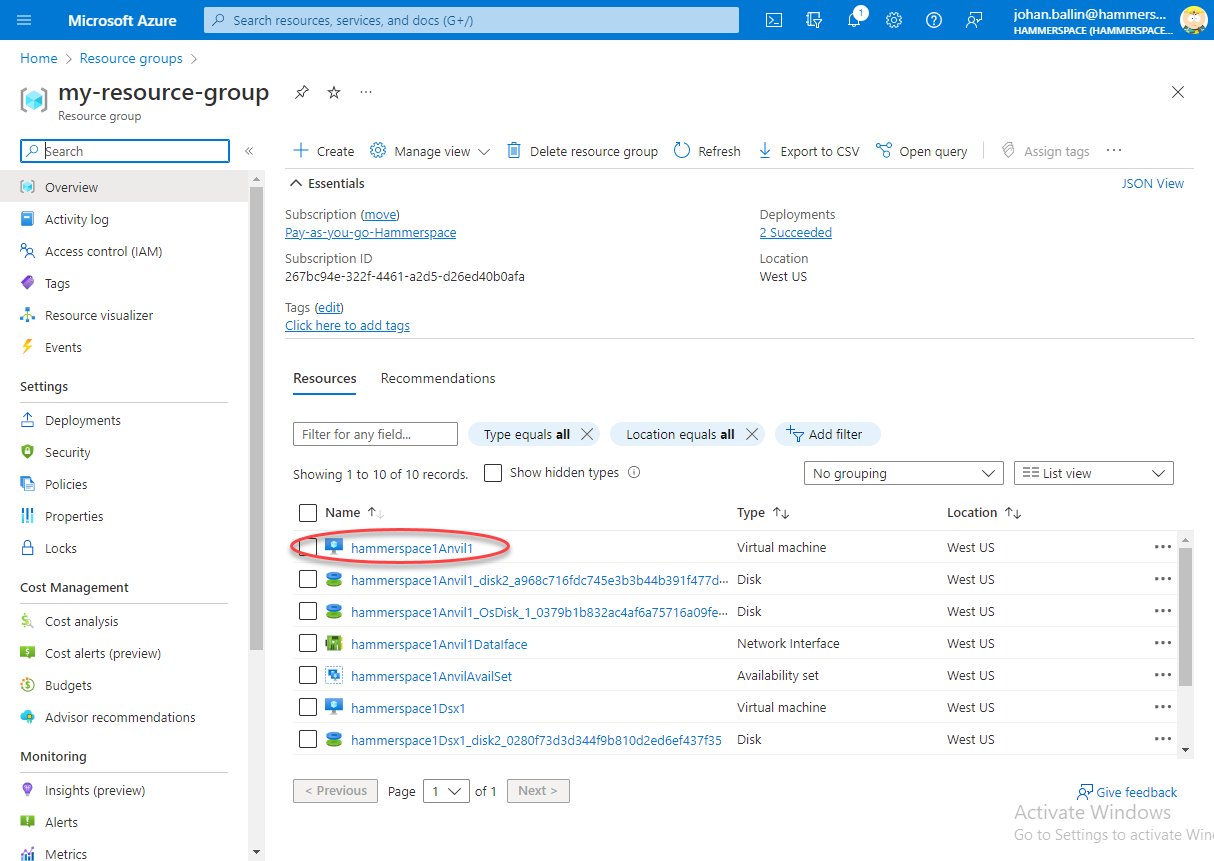Open Access control (IAM)
The image size is (1214, 861).
[103, 251]
